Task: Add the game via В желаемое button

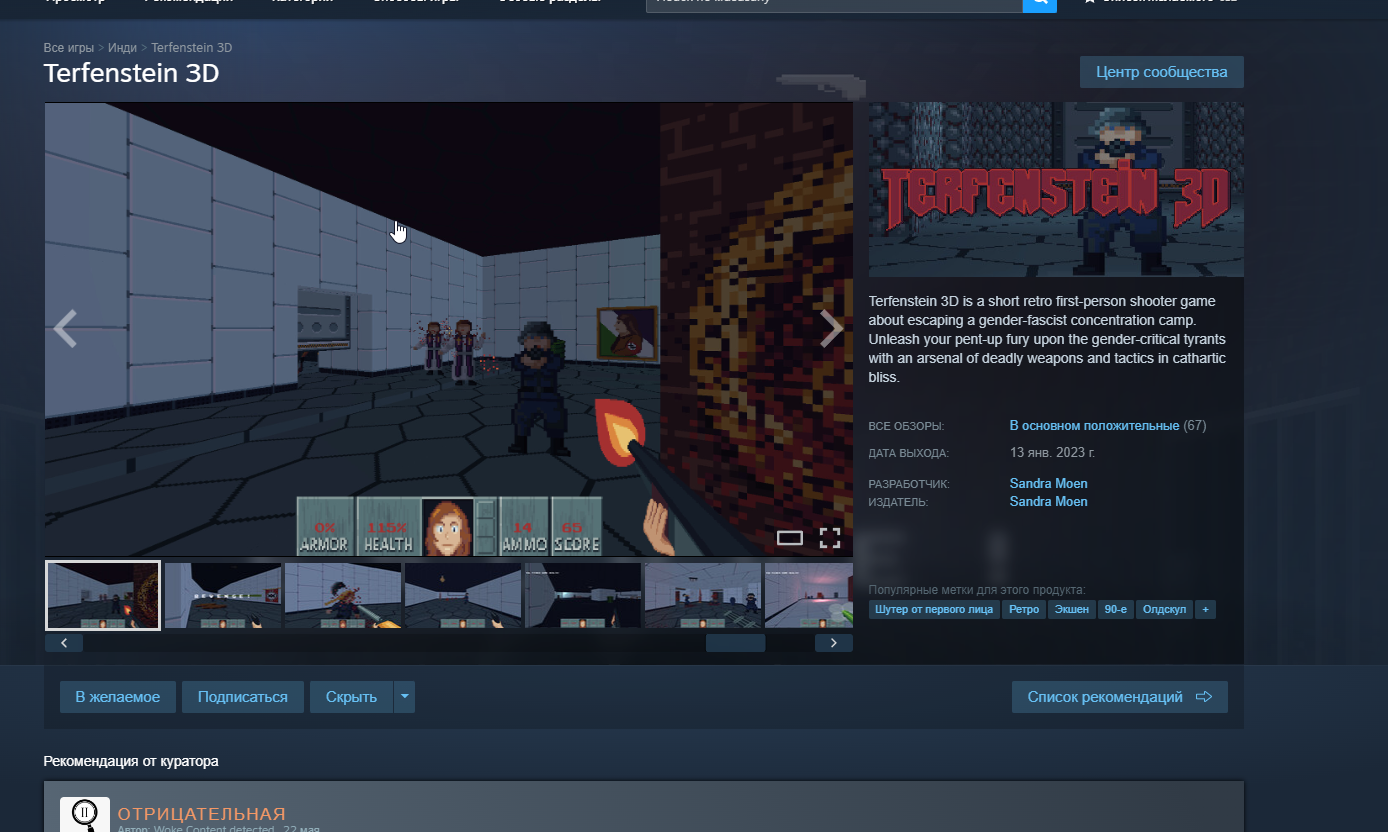Action: (x=118, y=697)
